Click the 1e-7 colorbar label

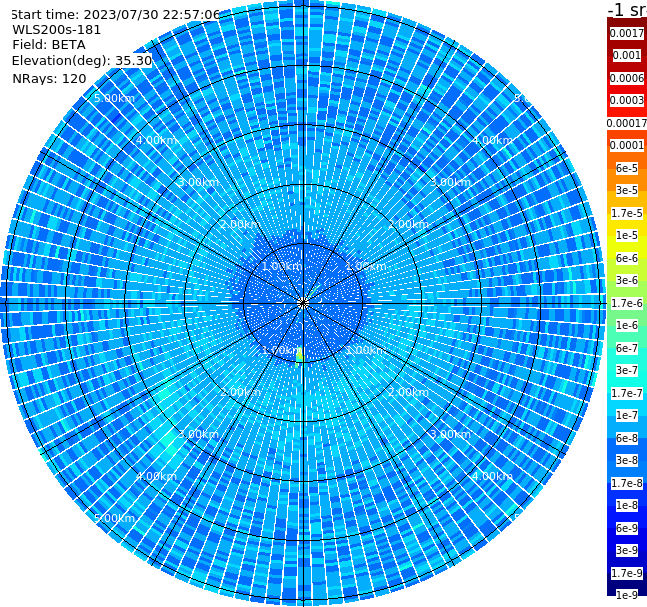(x=627, y=415)
